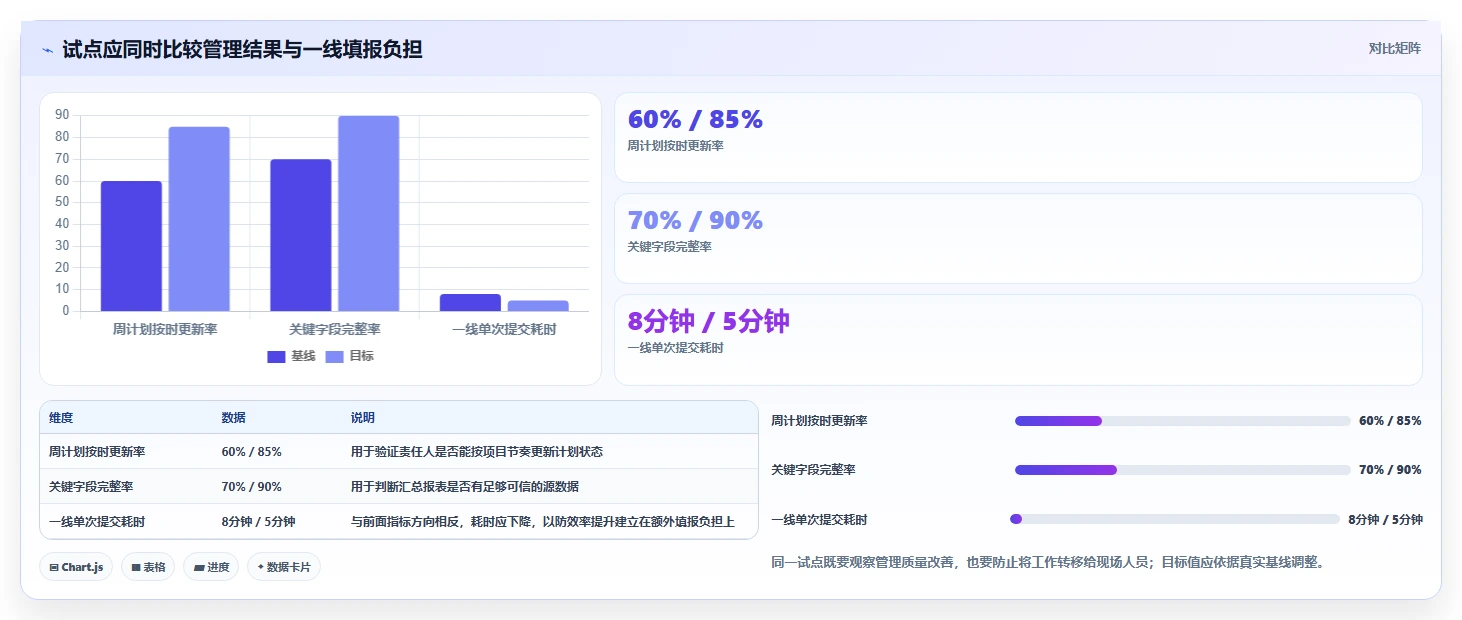Click the 目标 bar for 一线单次提交耗时

538,306
